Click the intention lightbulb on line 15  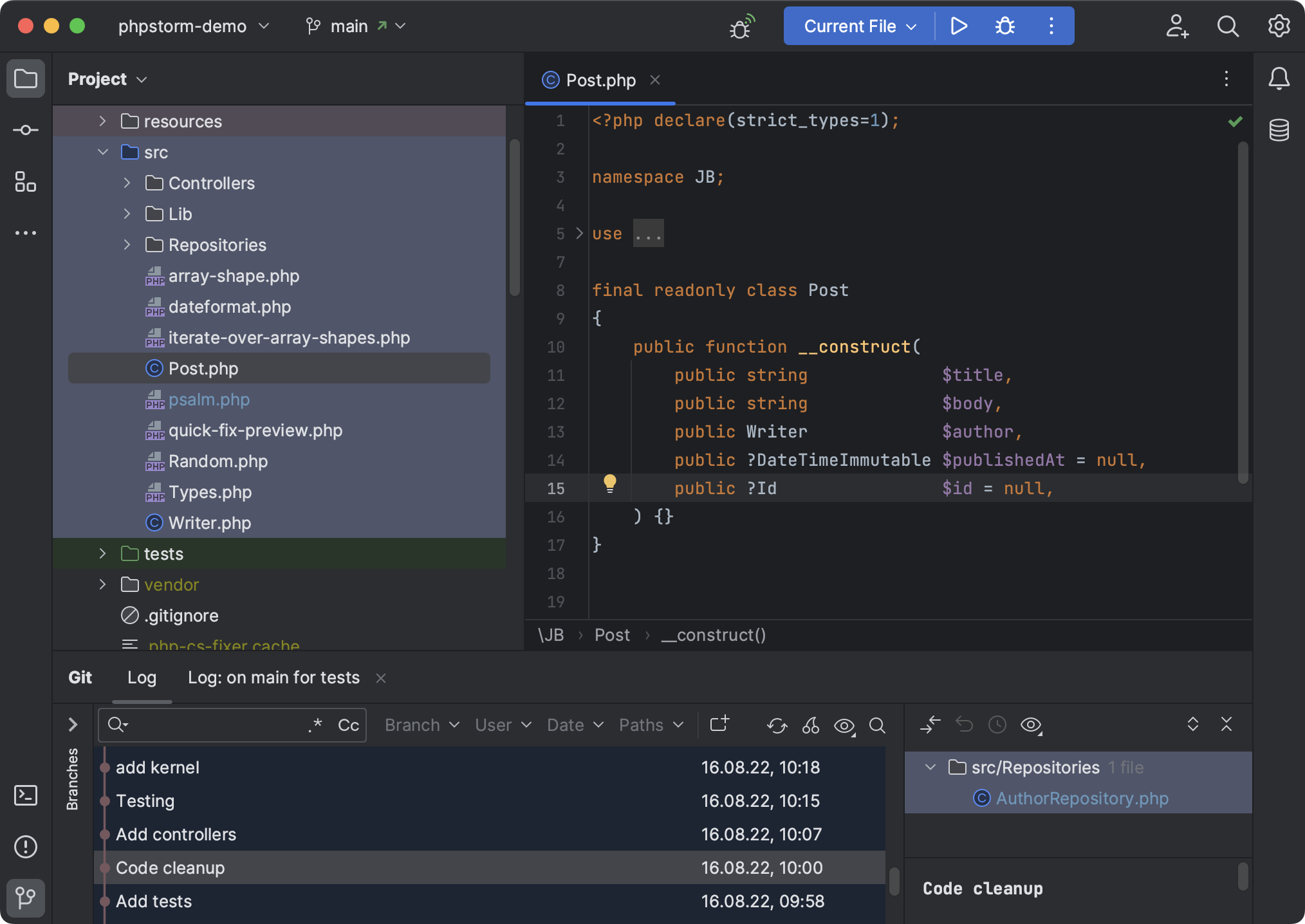point(609,483)
